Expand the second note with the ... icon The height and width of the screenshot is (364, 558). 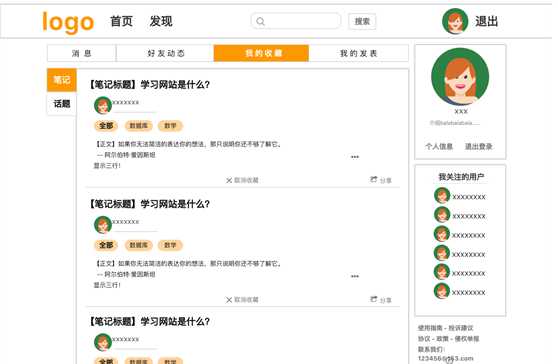(355, 276)
